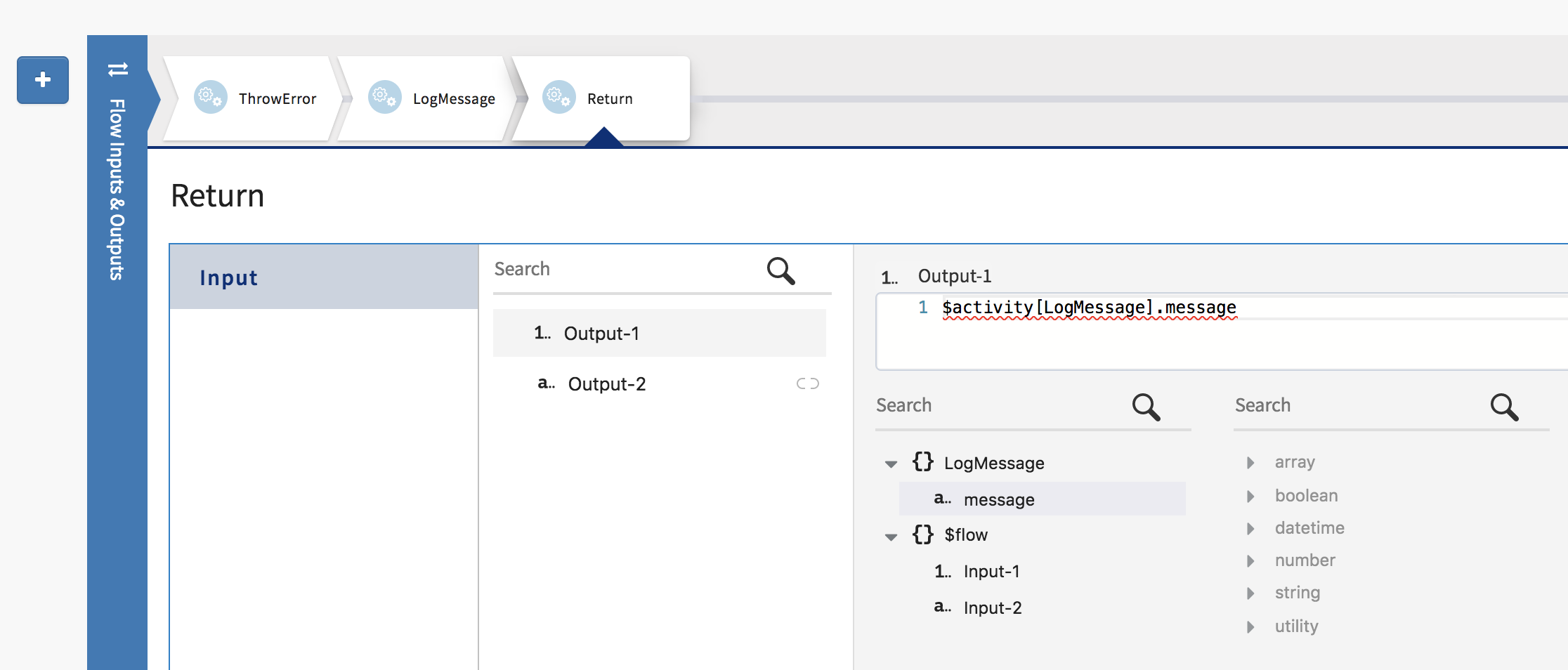Click the magnifier above the LogMessage tree
The height and width of the screenshot is (670, 1568).
point(1146,407)
